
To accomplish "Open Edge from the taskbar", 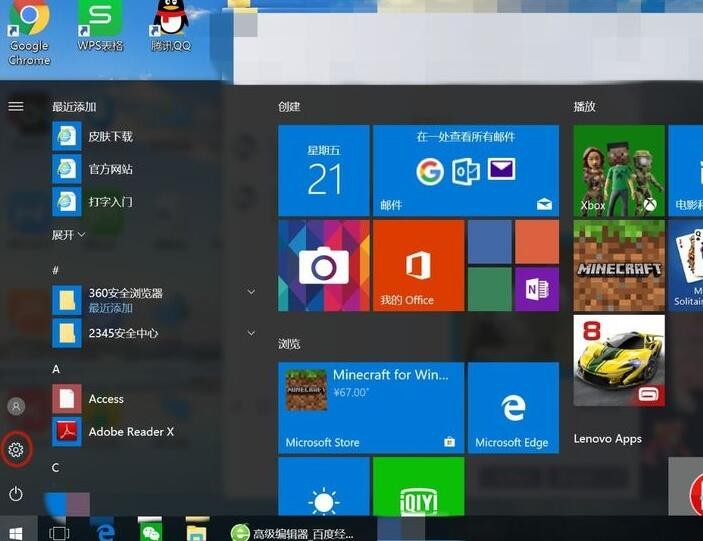I will click(x=105, y=533).
